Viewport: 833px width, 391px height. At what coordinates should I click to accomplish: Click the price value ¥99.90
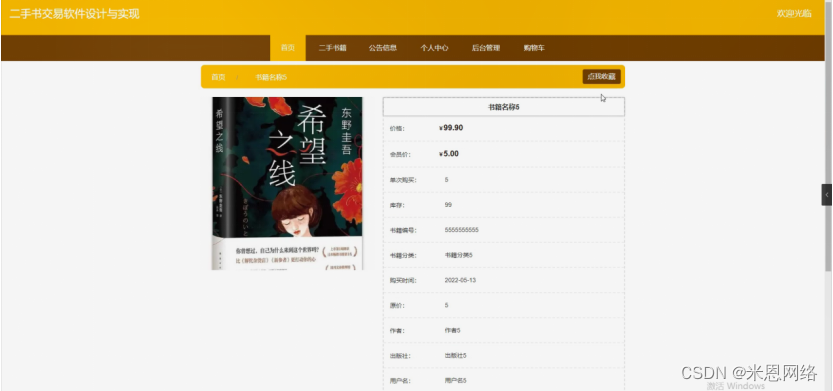point(451,128)
